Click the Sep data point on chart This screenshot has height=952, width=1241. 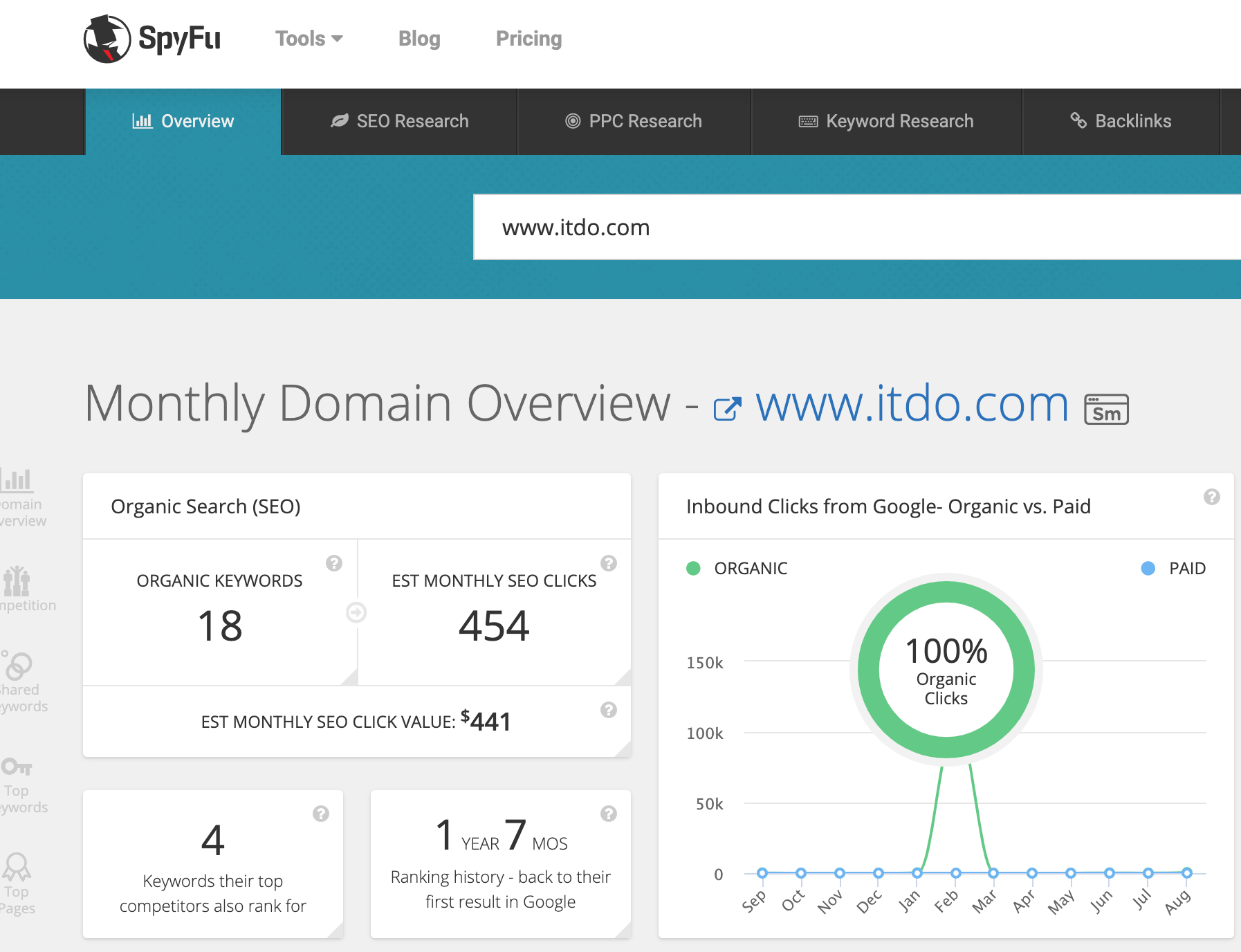[762, 873]
